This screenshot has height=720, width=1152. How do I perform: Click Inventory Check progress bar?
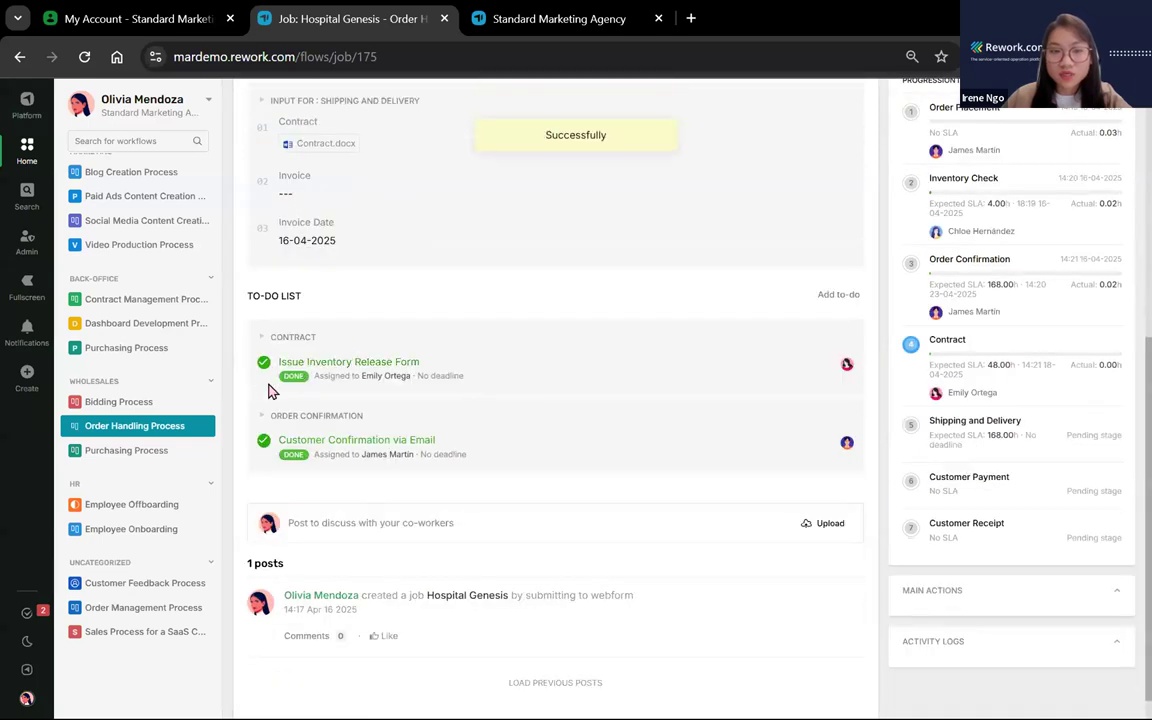pyautogui.click(x=1025, y=192)
